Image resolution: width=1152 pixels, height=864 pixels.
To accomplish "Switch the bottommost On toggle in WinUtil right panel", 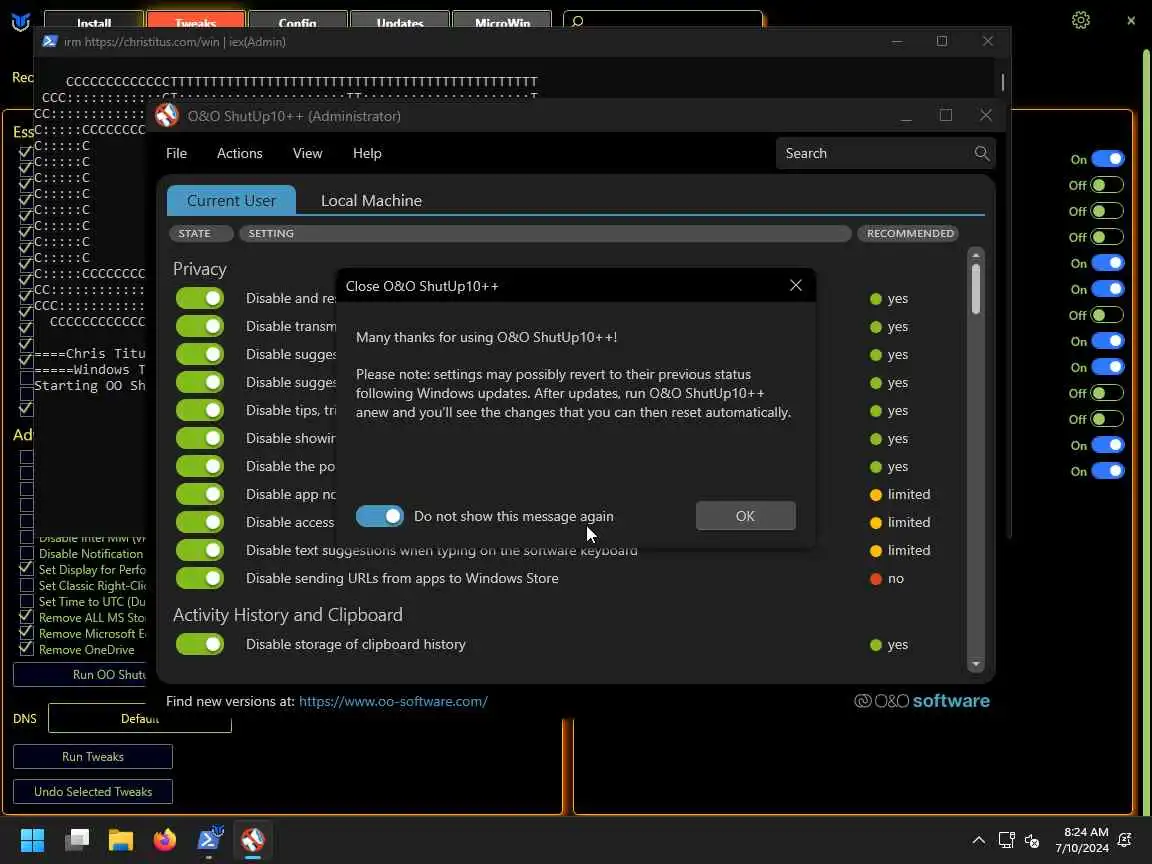I will tap(1107, 471).
